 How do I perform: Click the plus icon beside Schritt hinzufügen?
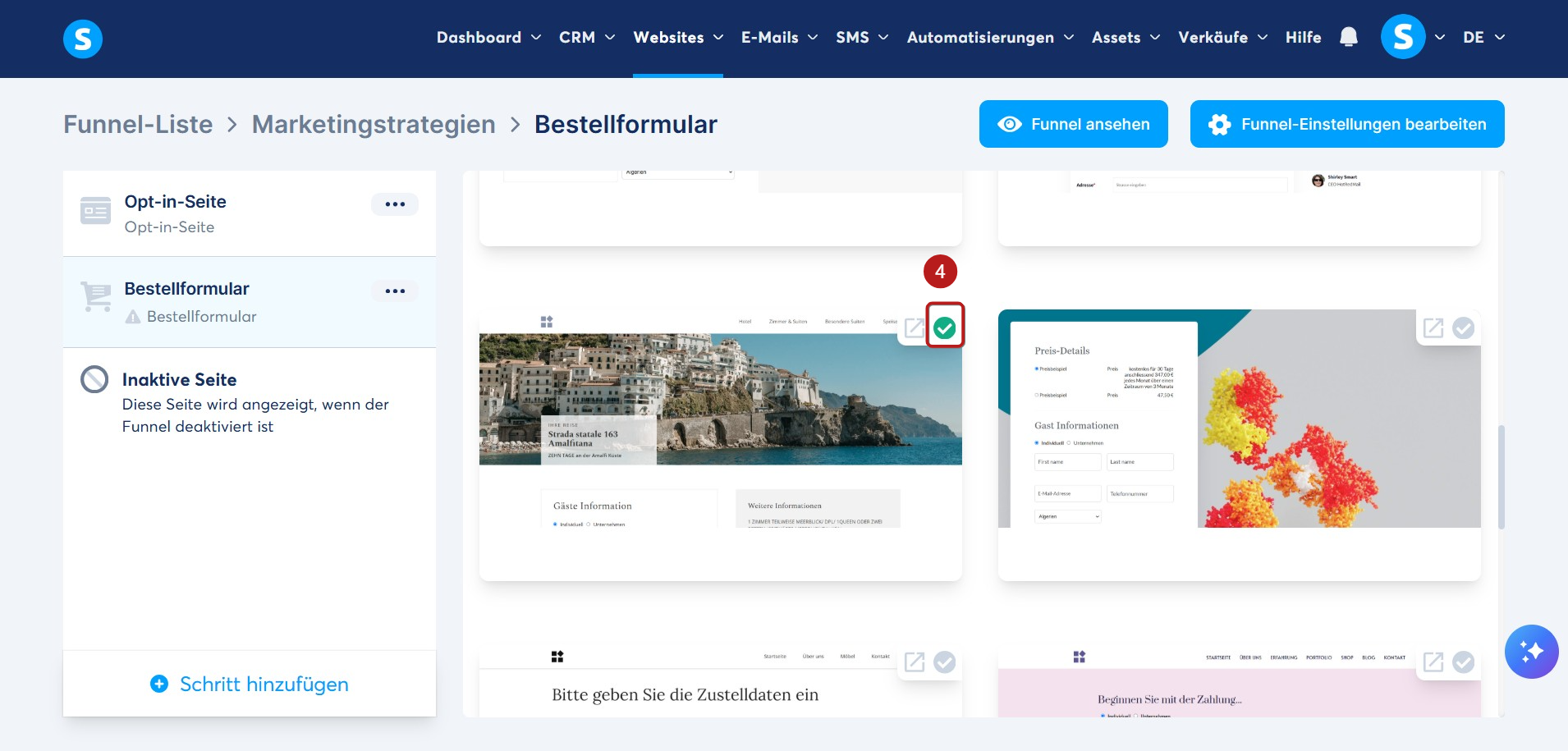tap(159, 684)
